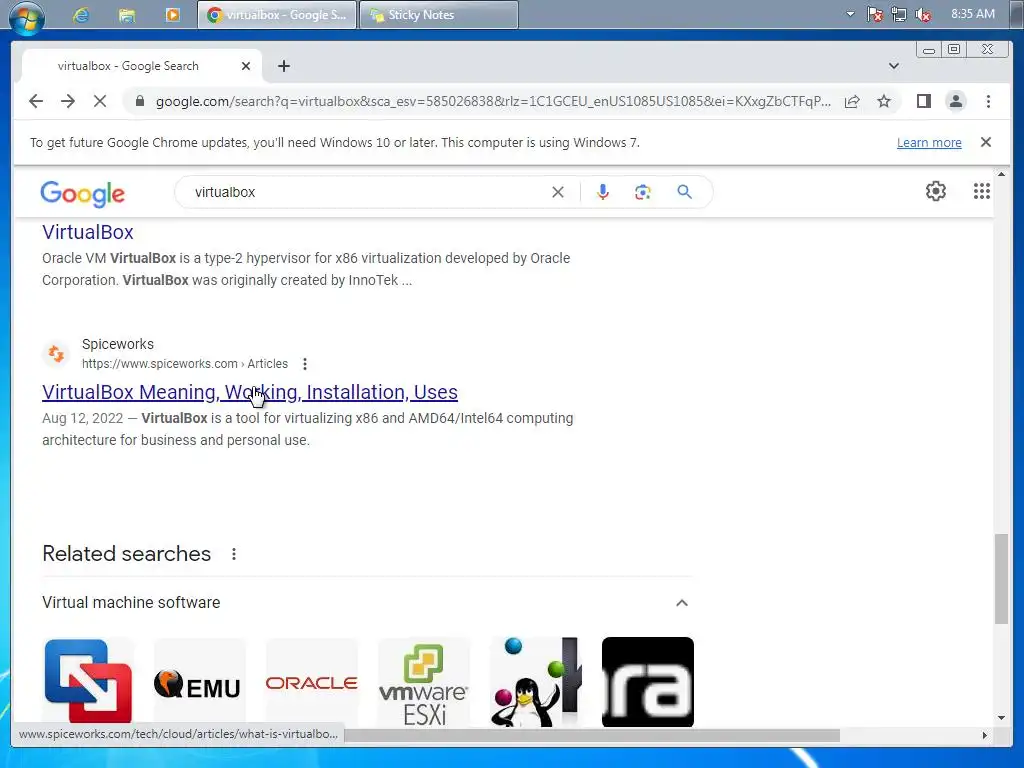Open more options for Spiceworks result
The image size is (1024, 768).
[304, 364]
